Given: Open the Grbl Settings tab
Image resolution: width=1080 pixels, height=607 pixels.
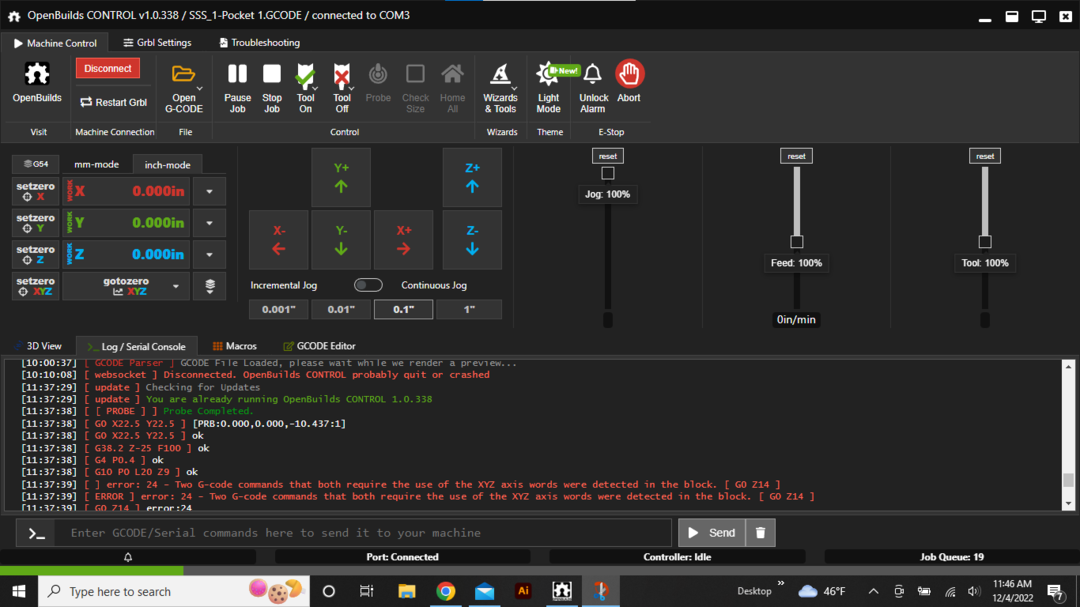Looking at the screenshot, I should pyautogui.click(x=157, y=43).
